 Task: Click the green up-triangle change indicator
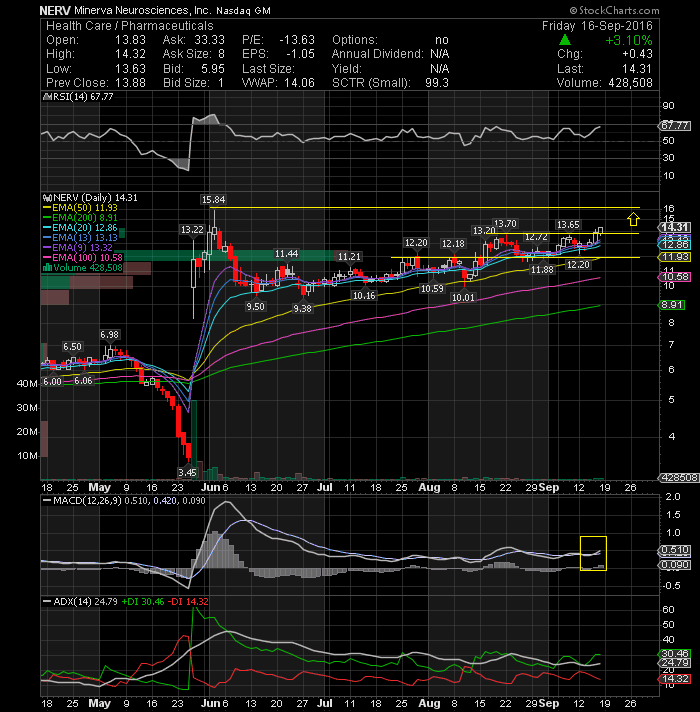[x=565, y=40]
